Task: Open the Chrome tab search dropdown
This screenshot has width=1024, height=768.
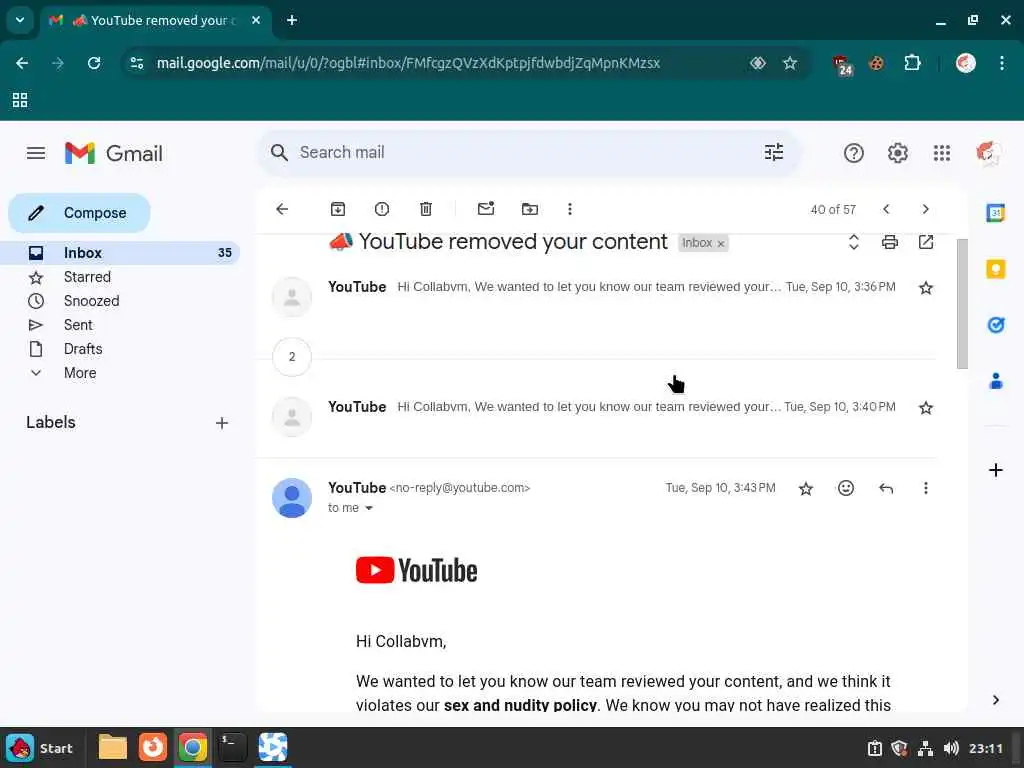Action: click(20, 20)
